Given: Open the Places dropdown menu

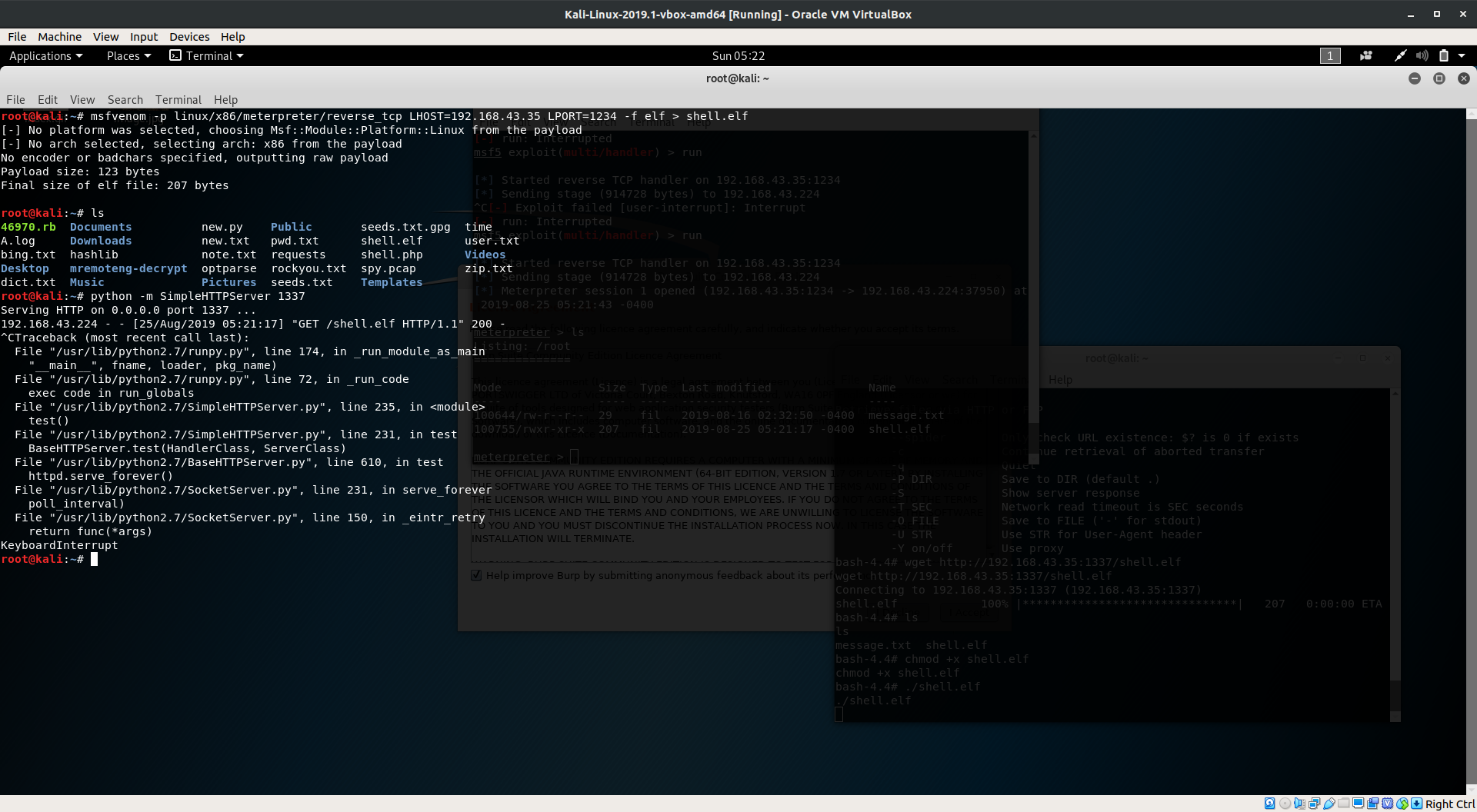Looking at the screenshot, I should click(x=128, y=55).
